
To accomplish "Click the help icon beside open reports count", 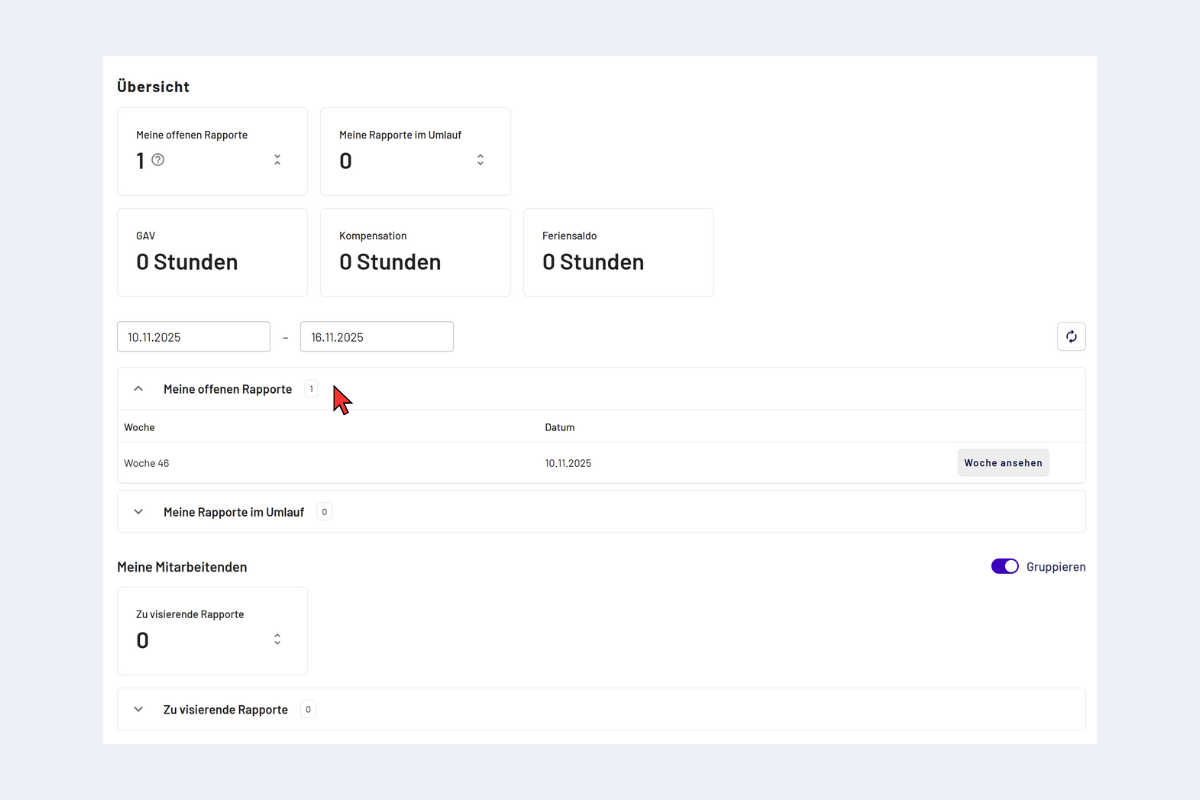I will (158, 160).
